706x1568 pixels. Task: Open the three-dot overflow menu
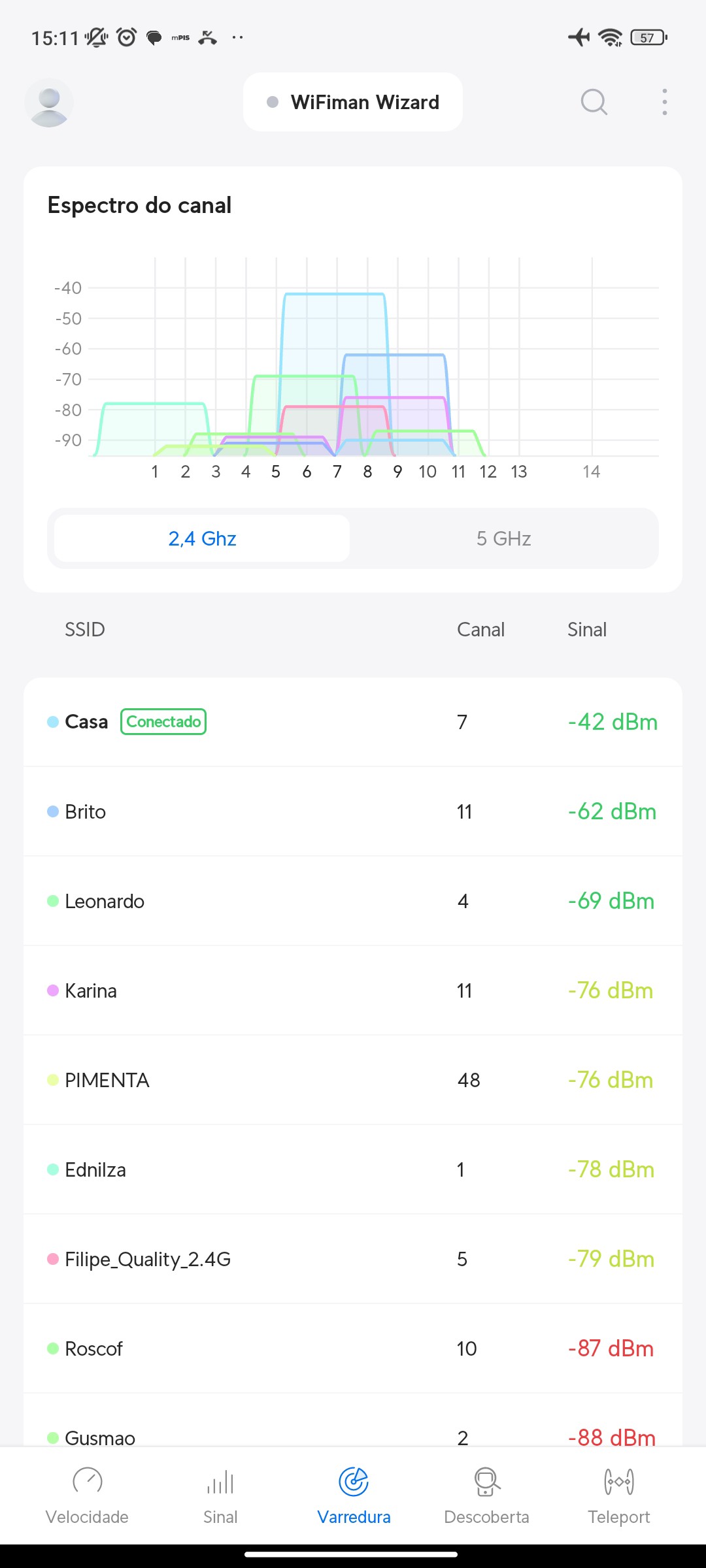coord(664,102)
